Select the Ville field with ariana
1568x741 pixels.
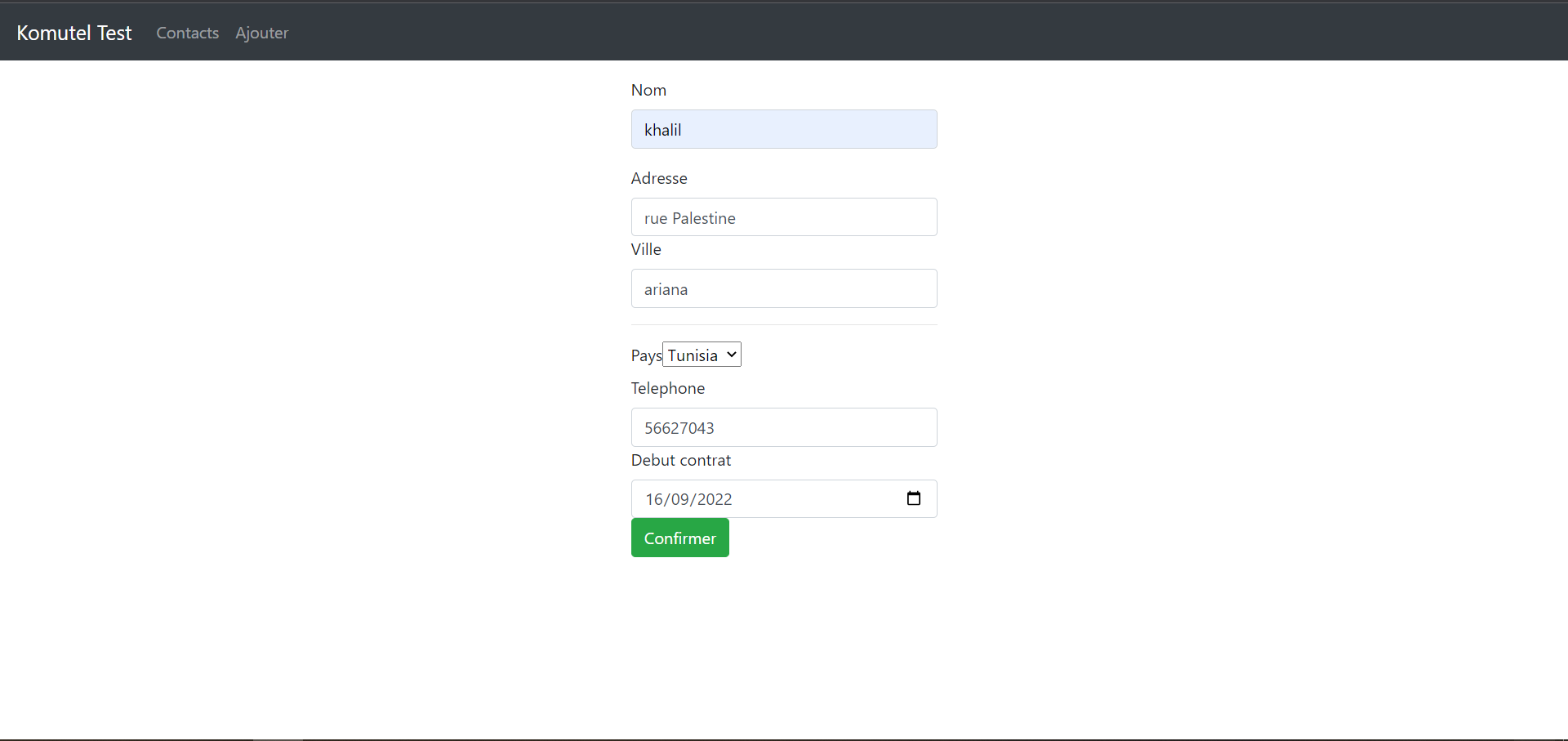click(784, 288)
